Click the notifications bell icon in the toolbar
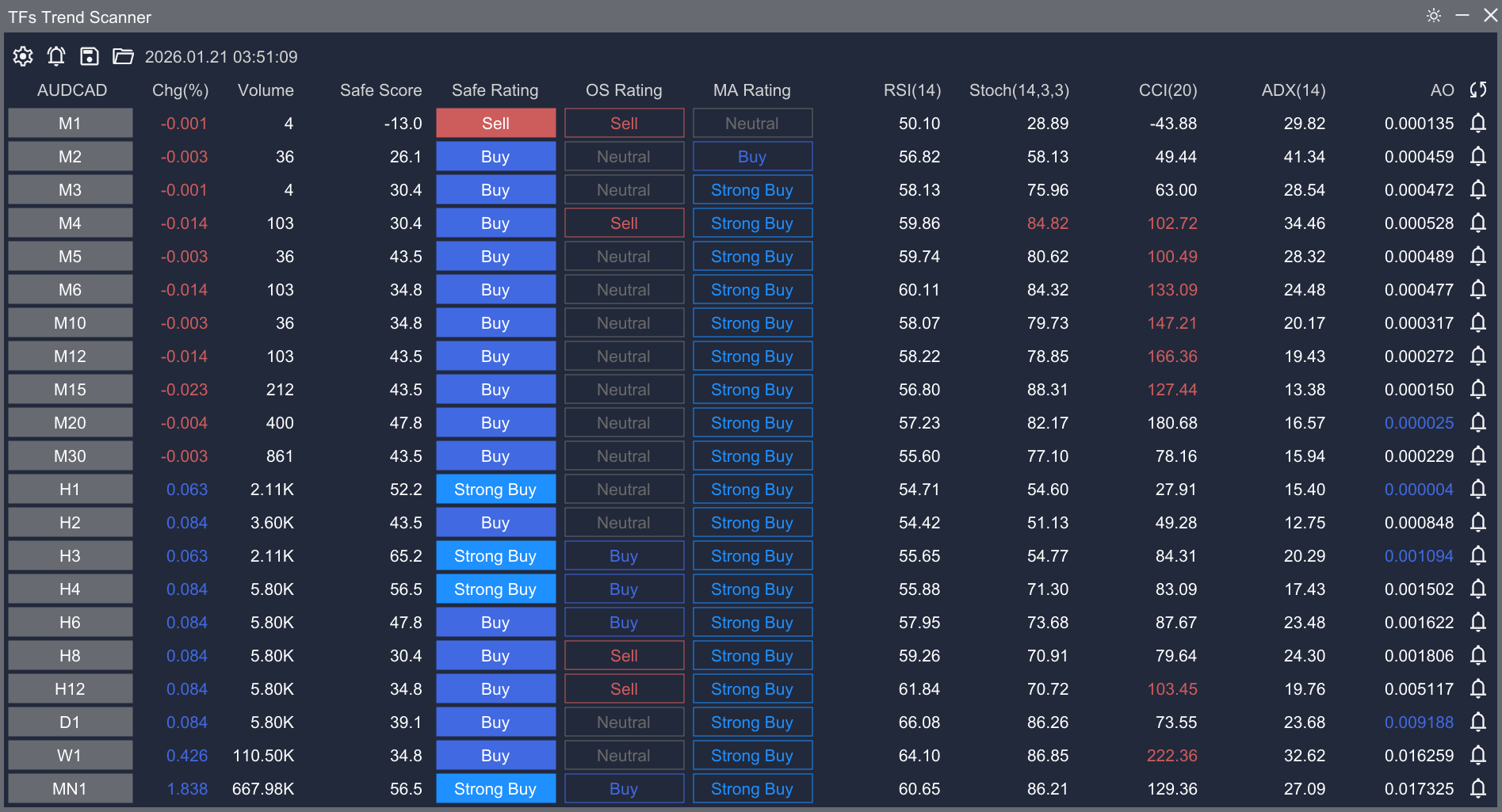Image resolution: width=1502 pixels, height=812 pixels. (55, 55)
